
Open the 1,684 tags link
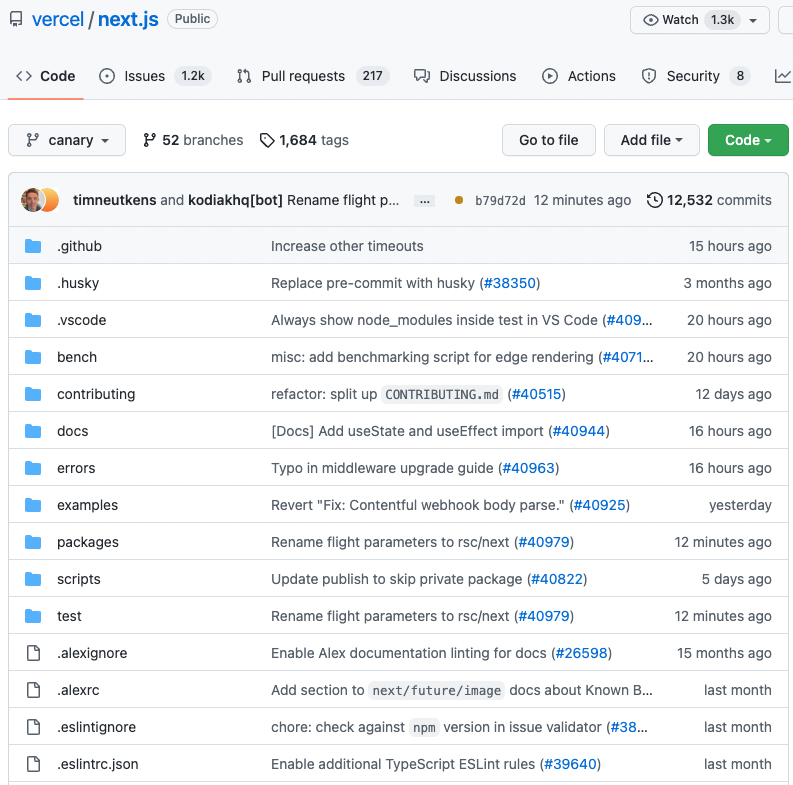pos(304,140)
